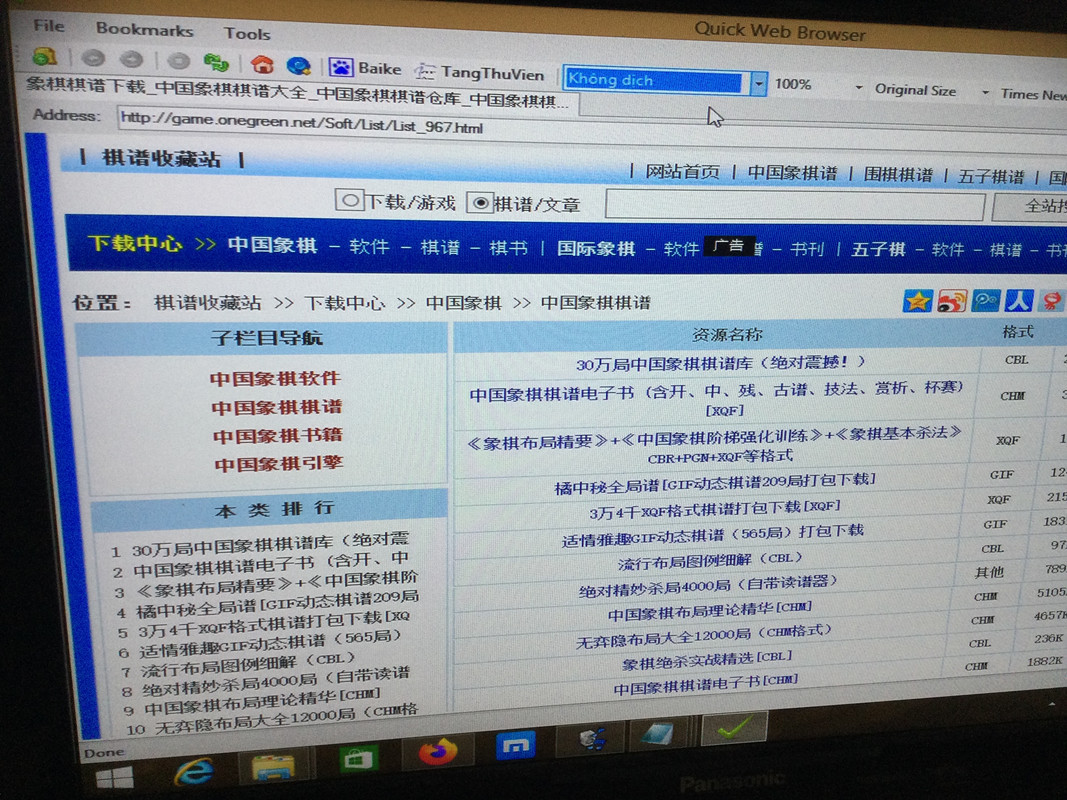Open 五子棋谱 in the top navigation
The height and width of the screenshot is (800, 1067).
(x=991, y=177)
